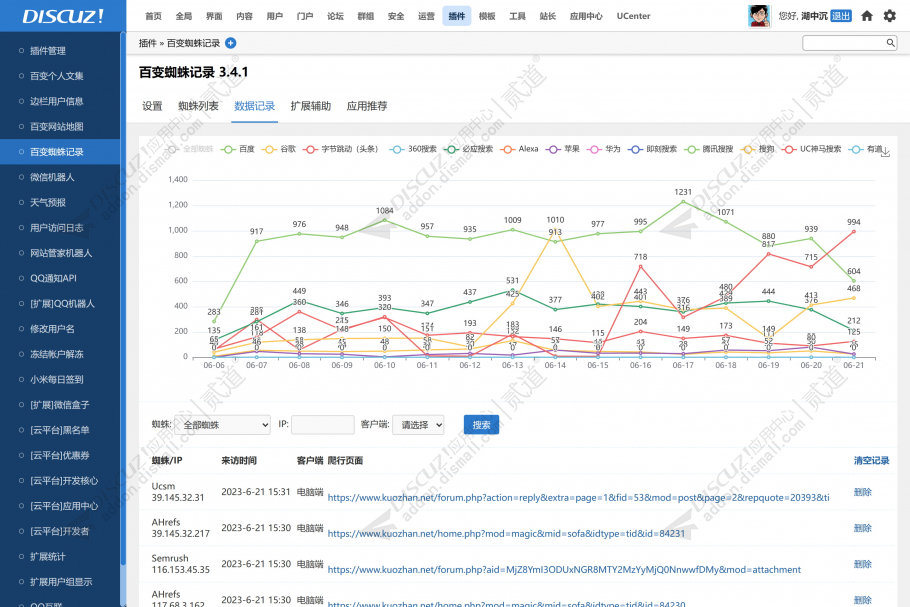Open the Semrush crawled attachment URL

(x=564, y=570)
